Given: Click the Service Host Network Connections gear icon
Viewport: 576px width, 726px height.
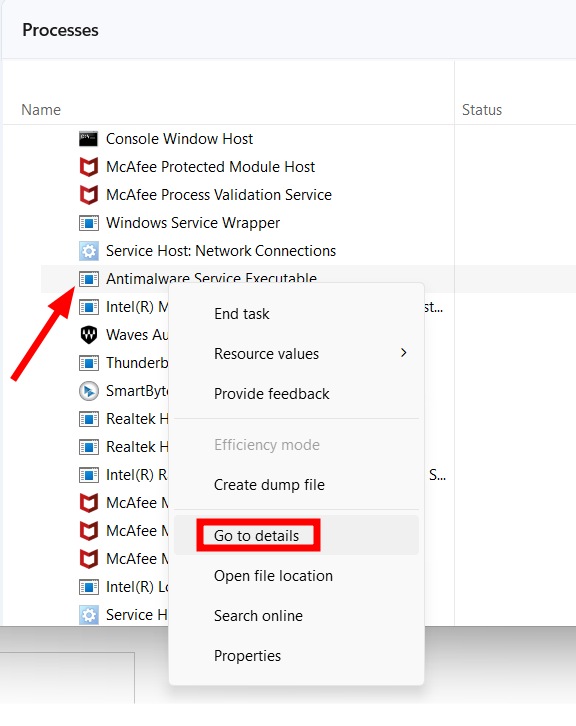Looking at the screenshot, I should tap(88, 251).
